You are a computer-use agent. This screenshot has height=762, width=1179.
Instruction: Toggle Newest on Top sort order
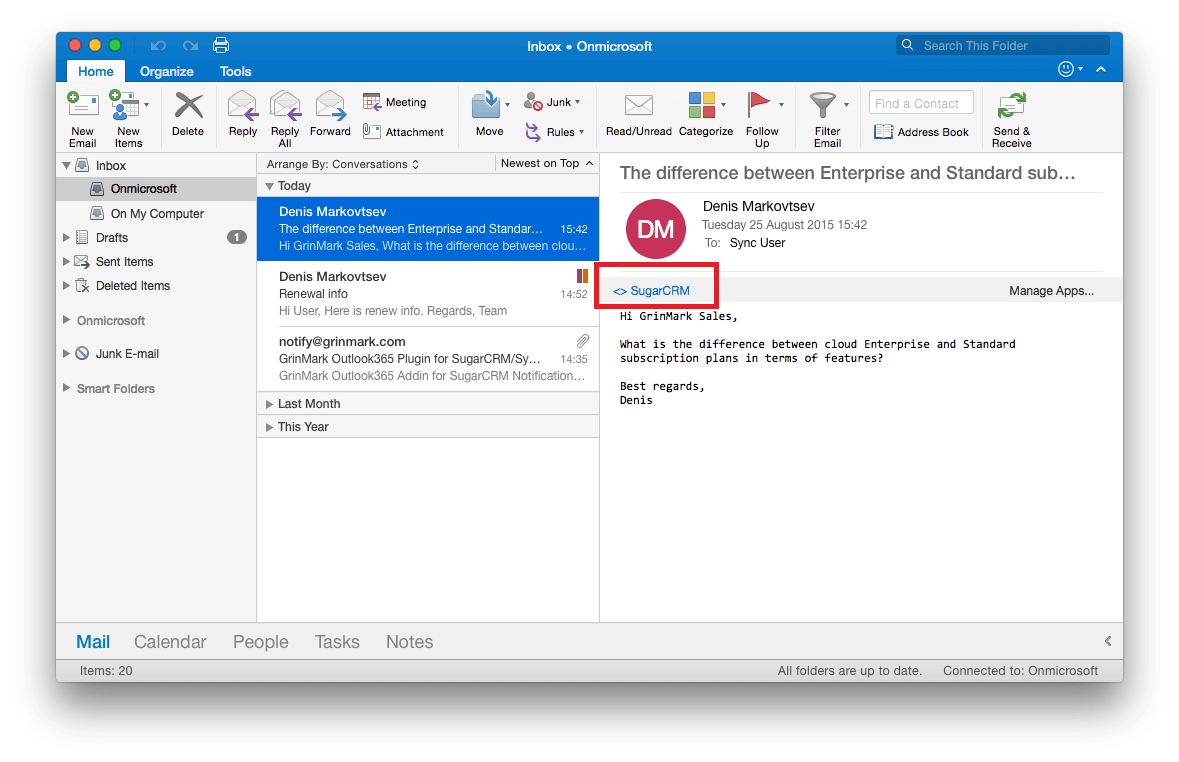pyautogui.click(x=546, y=163)
